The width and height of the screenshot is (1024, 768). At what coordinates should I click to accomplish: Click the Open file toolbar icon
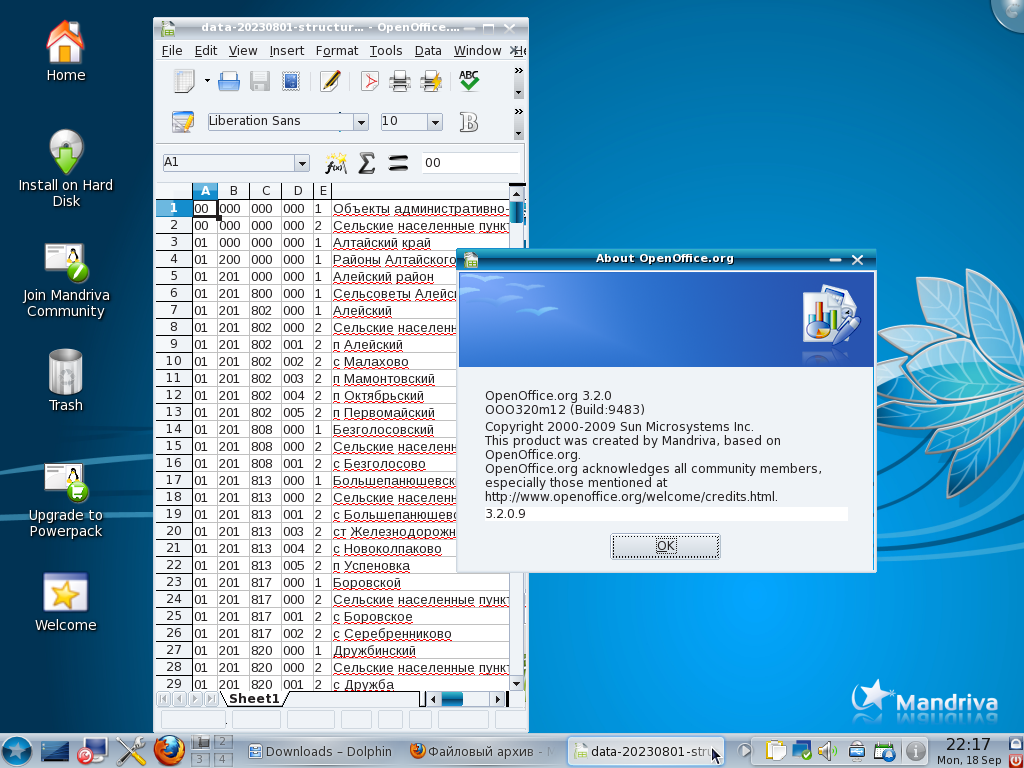[x=229, y=82]
